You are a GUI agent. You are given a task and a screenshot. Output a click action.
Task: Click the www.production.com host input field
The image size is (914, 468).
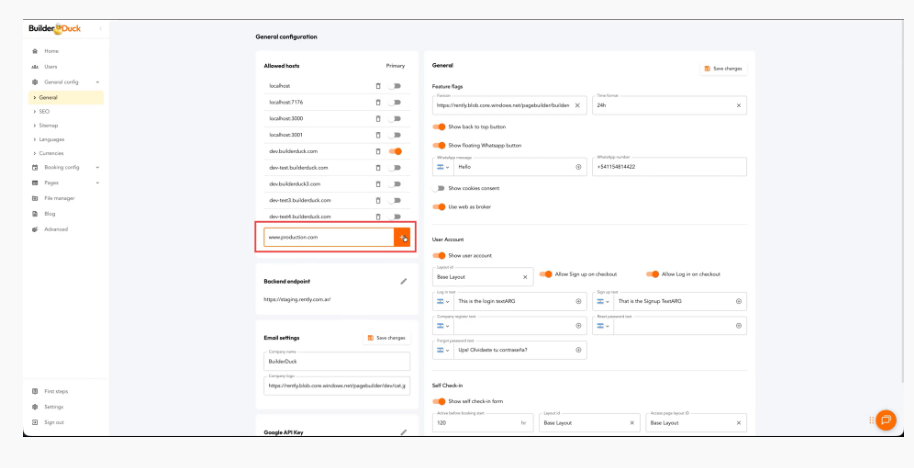(x=328, y=237)
